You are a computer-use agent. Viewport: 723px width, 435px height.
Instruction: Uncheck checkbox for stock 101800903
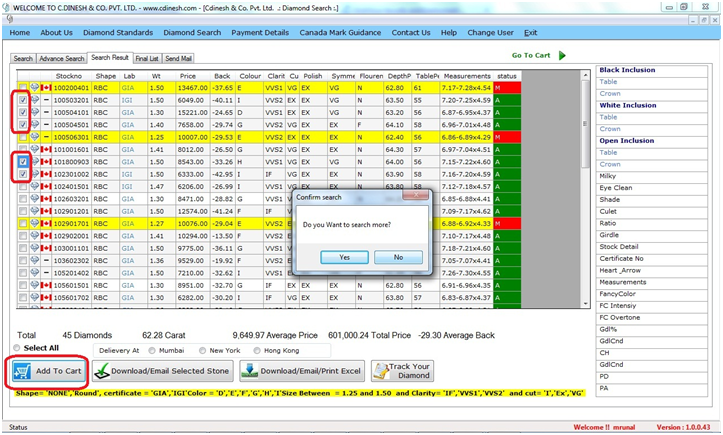click(x=23, y=161)
